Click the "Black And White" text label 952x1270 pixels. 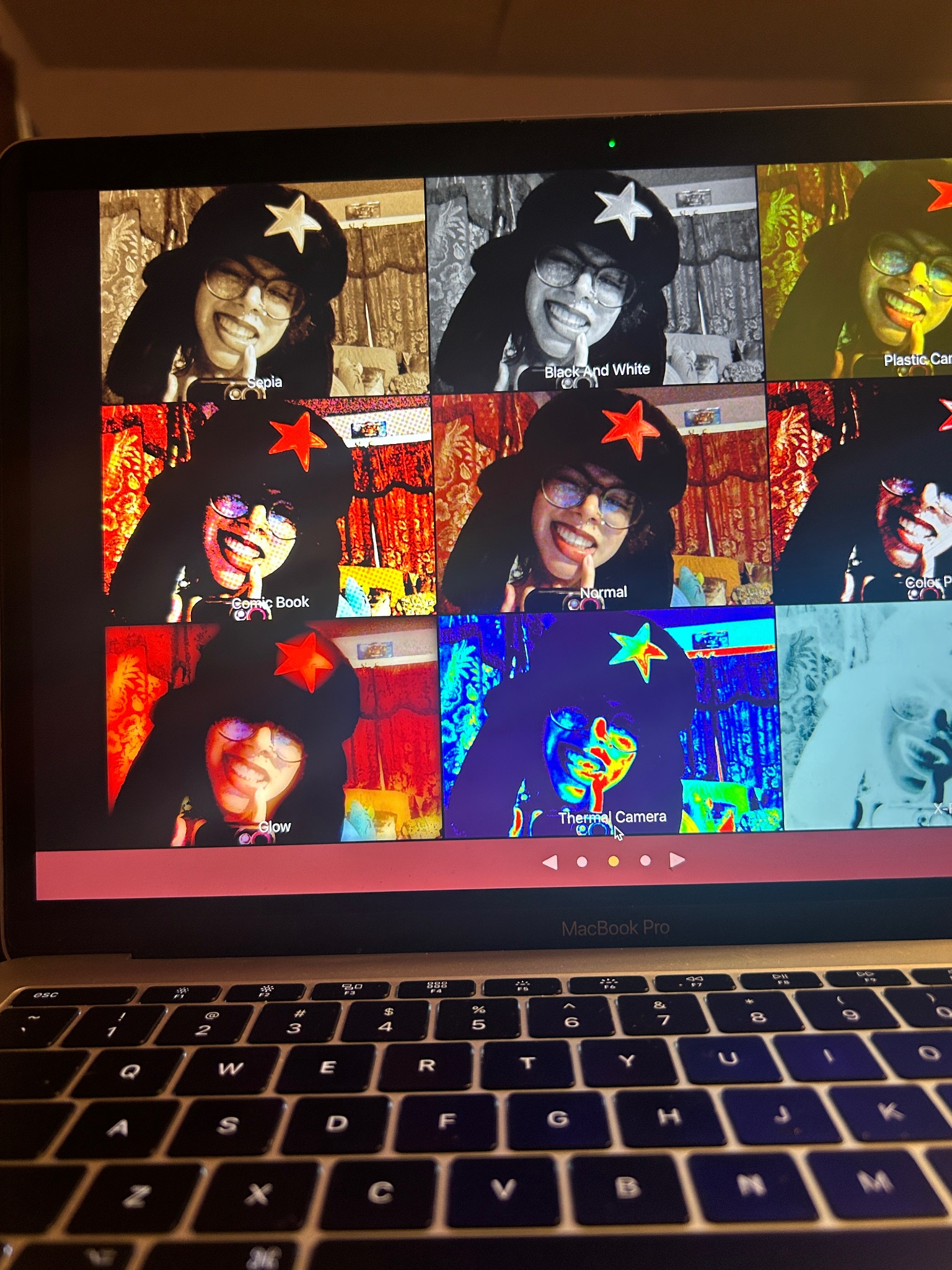pyautogui.click(x=597, y=371)
